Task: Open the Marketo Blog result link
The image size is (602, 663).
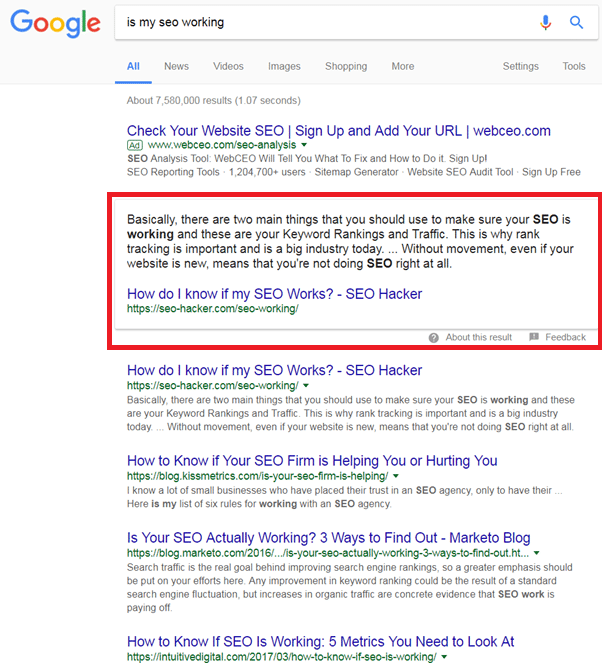Action: click(x=328, y=538)
